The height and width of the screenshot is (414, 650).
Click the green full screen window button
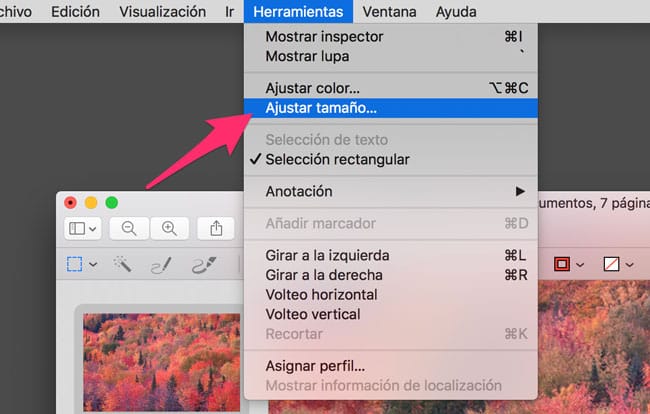click(x=112, y=203)
